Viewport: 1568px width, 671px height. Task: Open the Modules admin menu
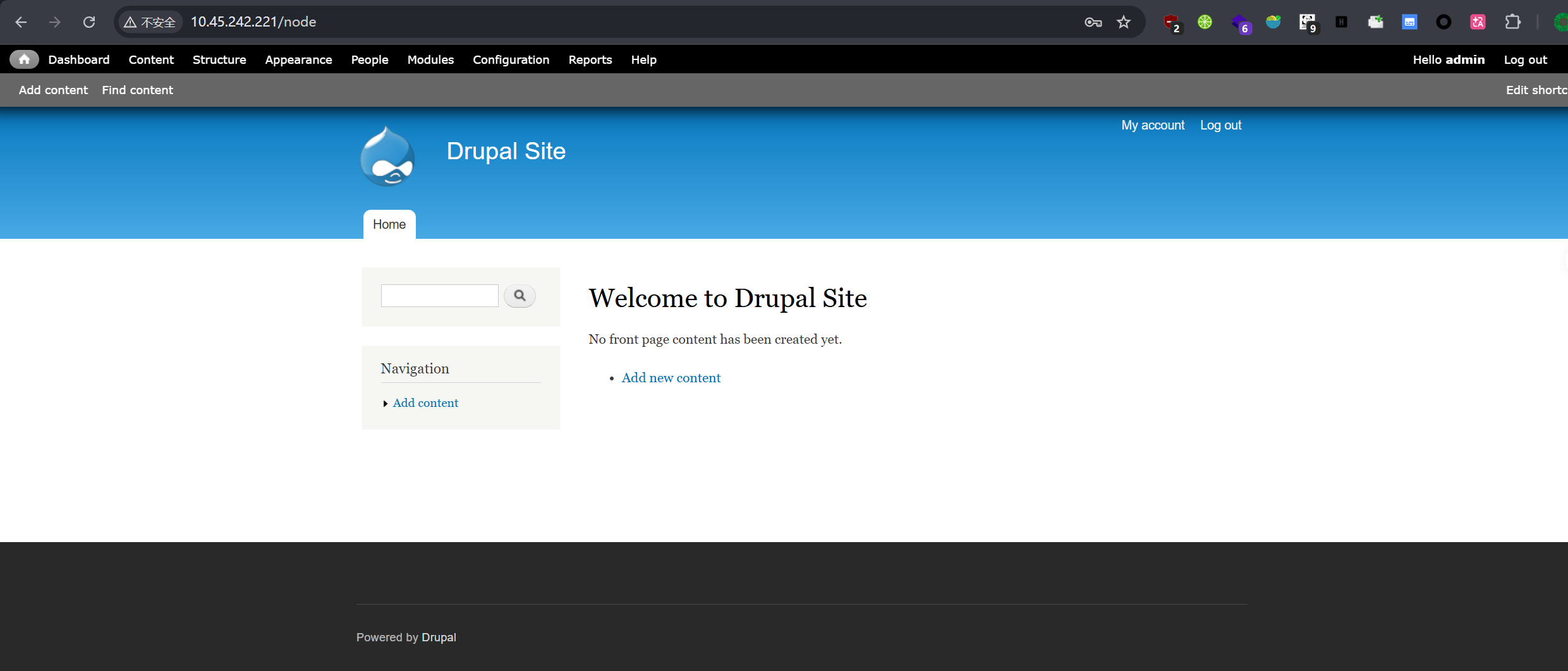tap(430, 59)
